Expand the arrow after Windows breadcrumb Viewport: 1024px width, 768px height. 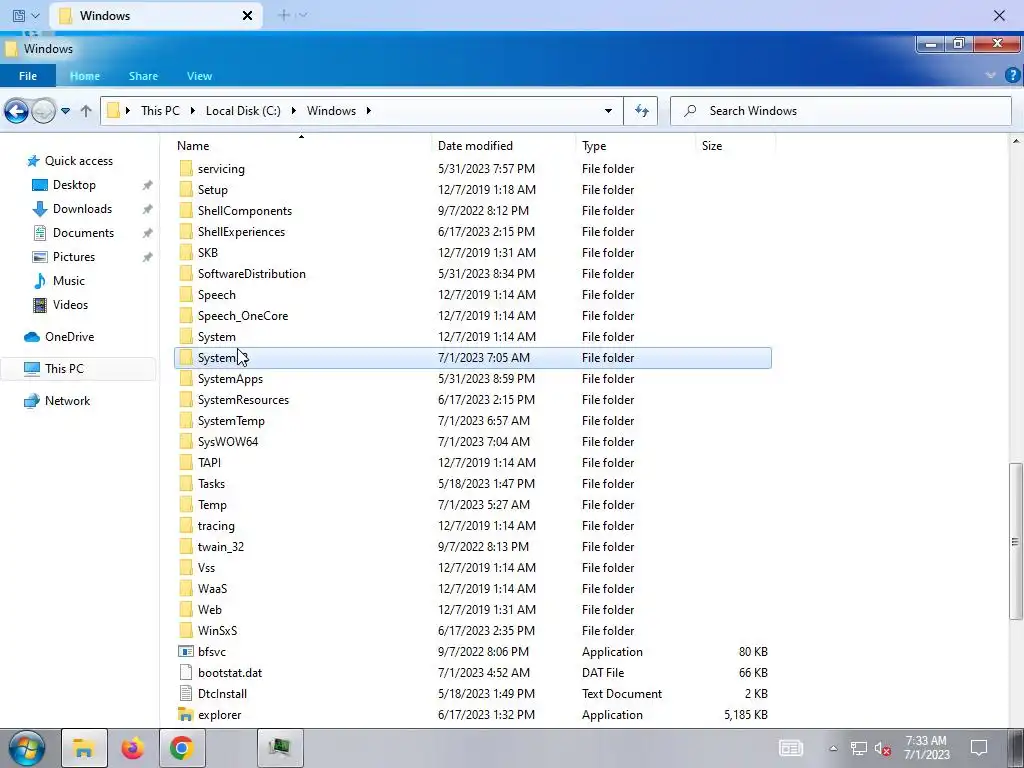coord(368,111)
